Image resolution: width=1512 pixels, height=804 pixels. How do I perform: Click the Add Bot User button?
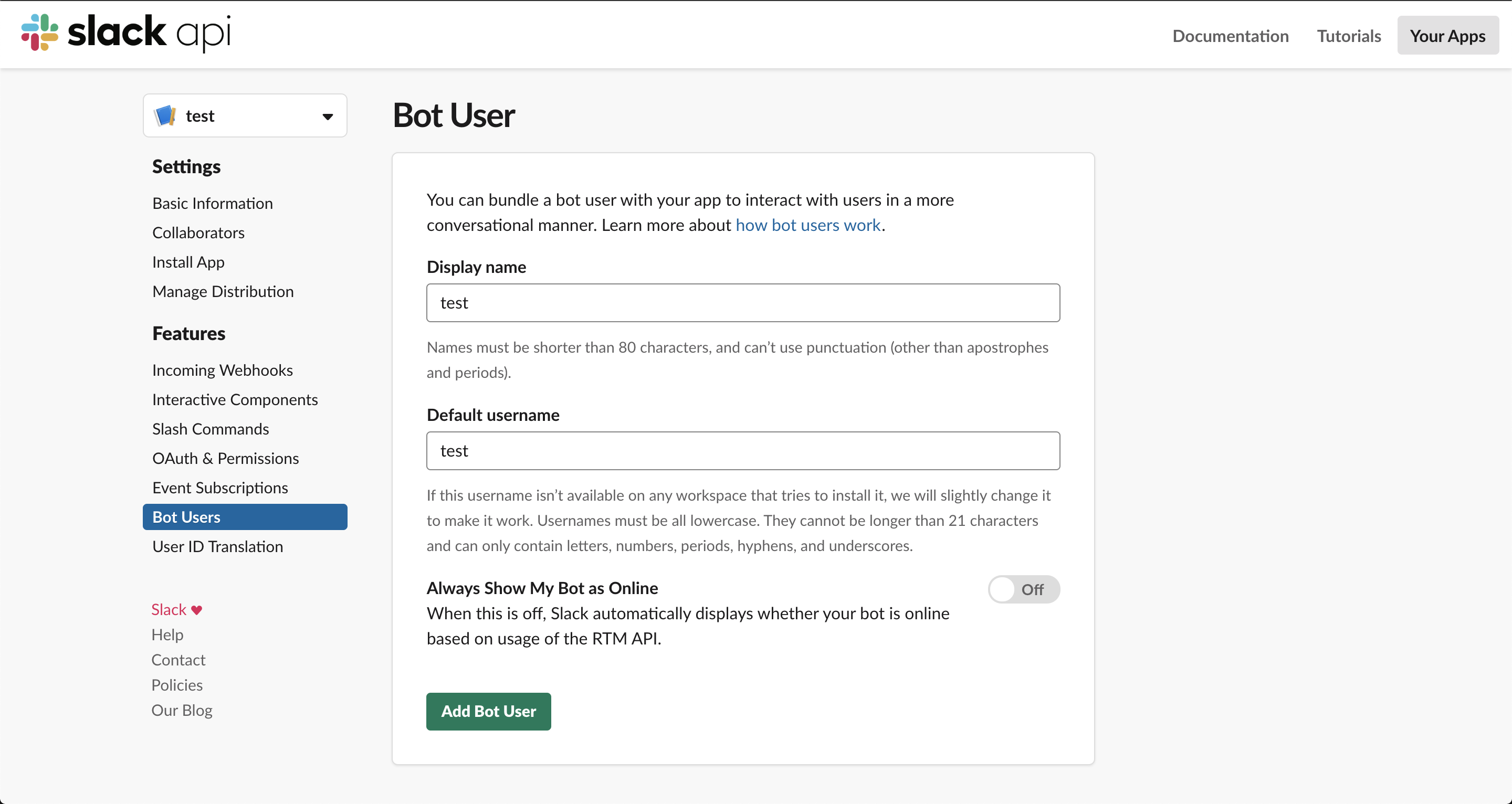(488, 711)
